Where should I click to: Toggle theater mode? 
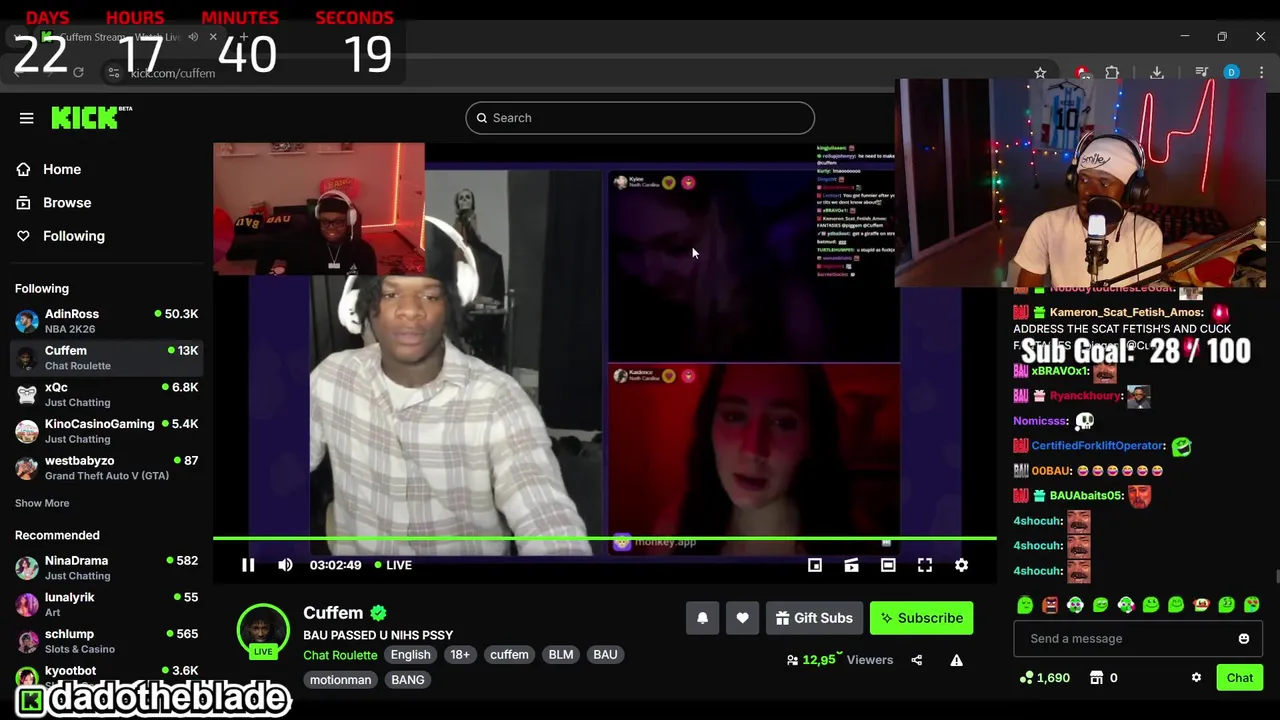click(x=888, y=566)
